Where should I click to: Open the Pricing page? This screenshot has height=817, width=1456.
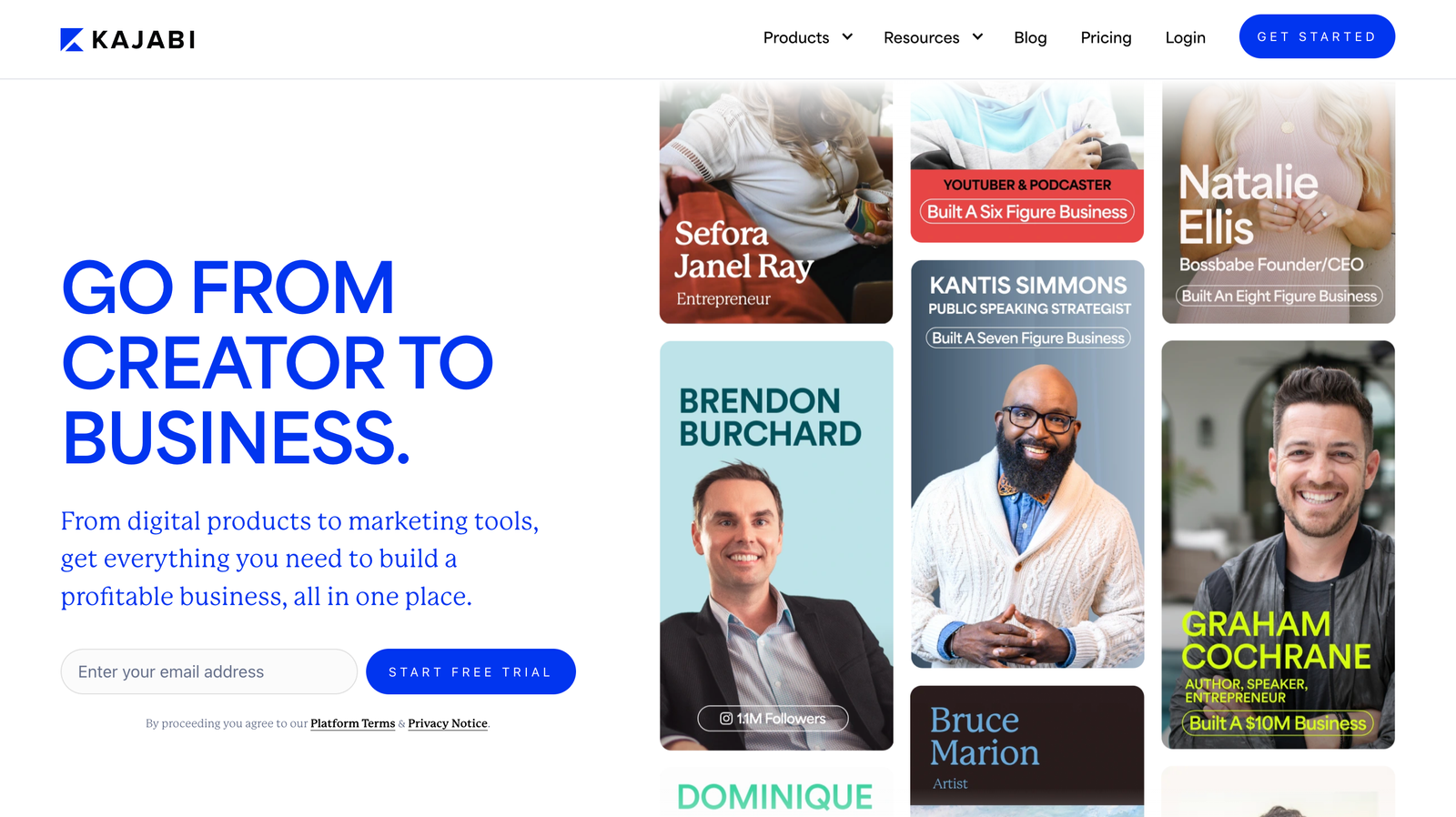(x=1106, y=37)
